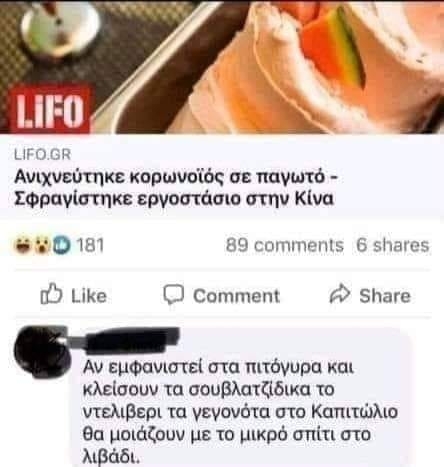Image resolution: width=444 pixels, height=467 pixels.
Task: Open the blue like reaction icon
Action: coord(62,245)
